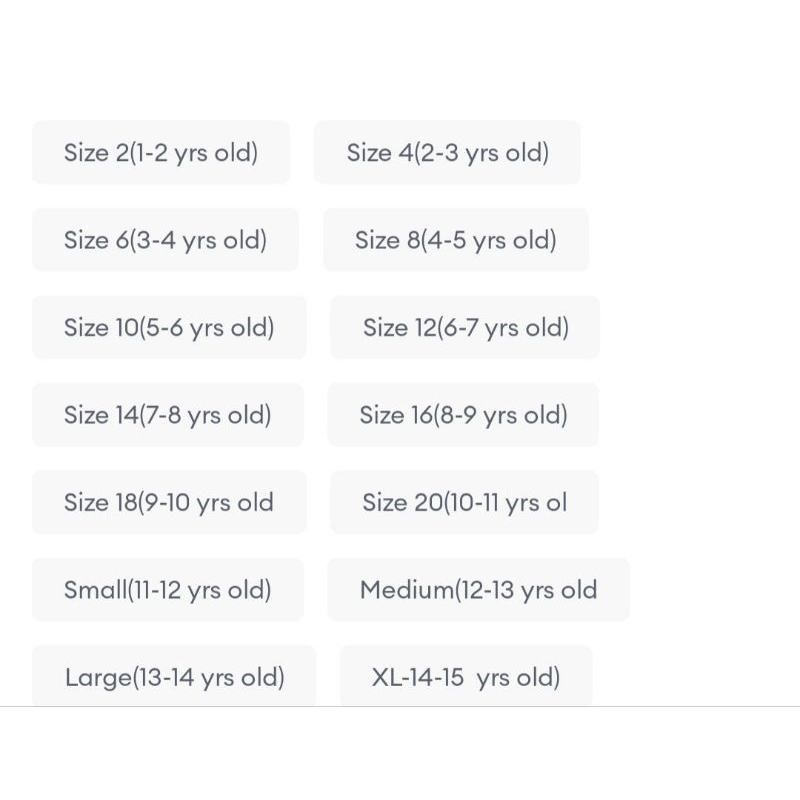Choose Size 4 (2-3 yrs old)
Screen dimensions: 800x800
tap(447, 153)
